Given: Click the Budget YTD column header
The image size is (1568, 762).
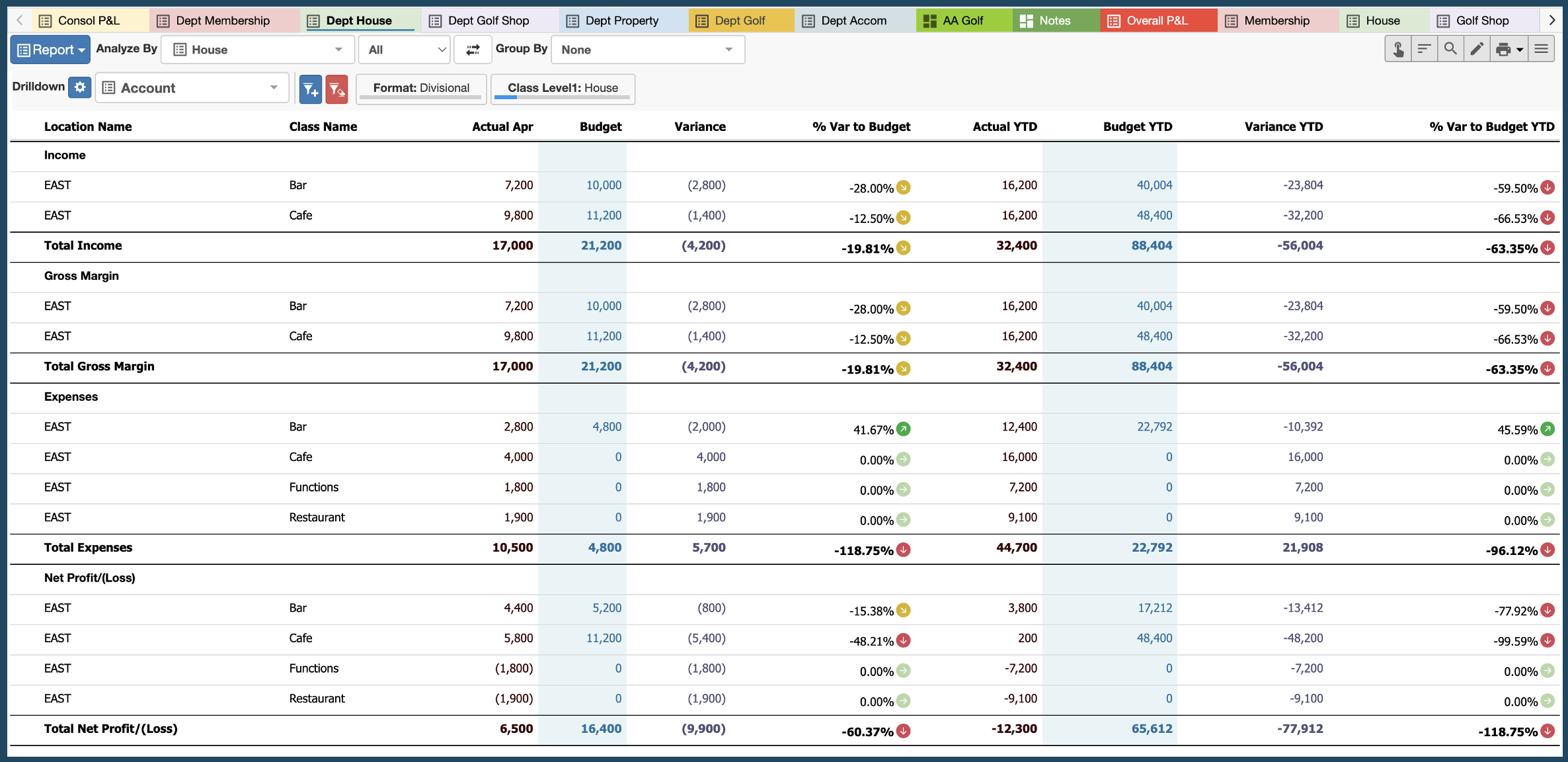Looking at the screenshot, I should tap(1138, 127).
